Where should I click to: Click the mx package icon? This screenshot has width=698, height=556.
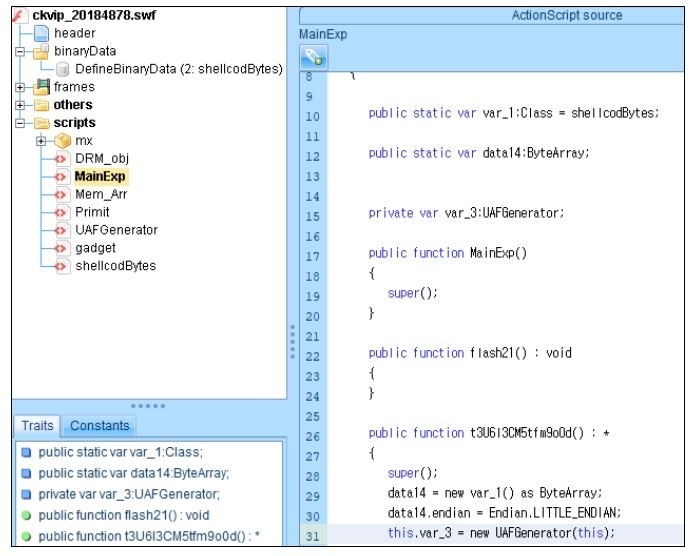(x=63, y=141)
